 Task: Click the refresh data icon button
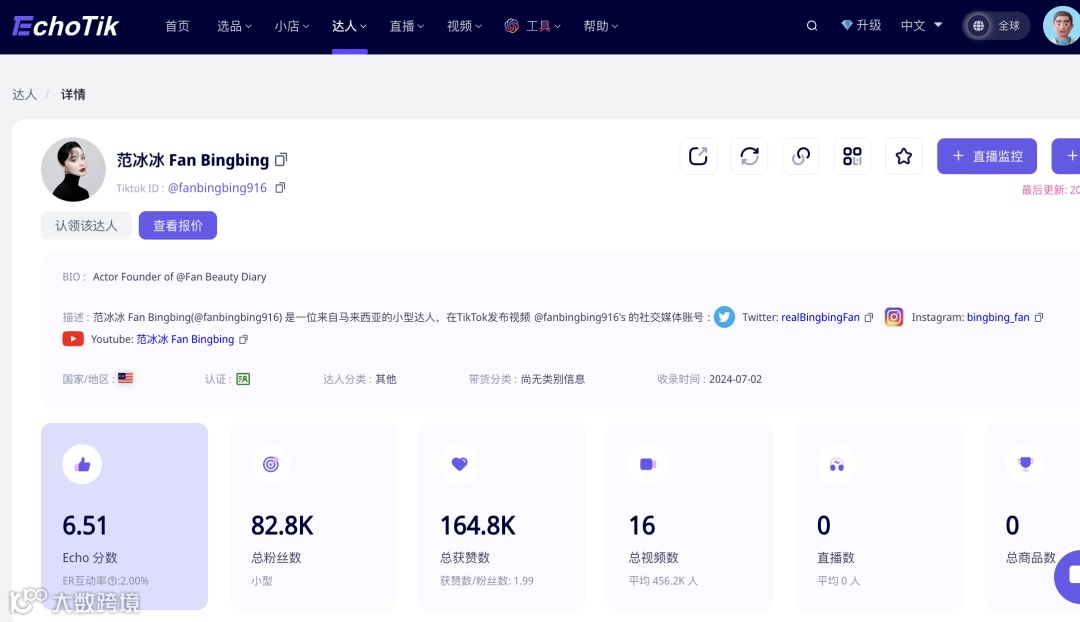coord(749,156)
